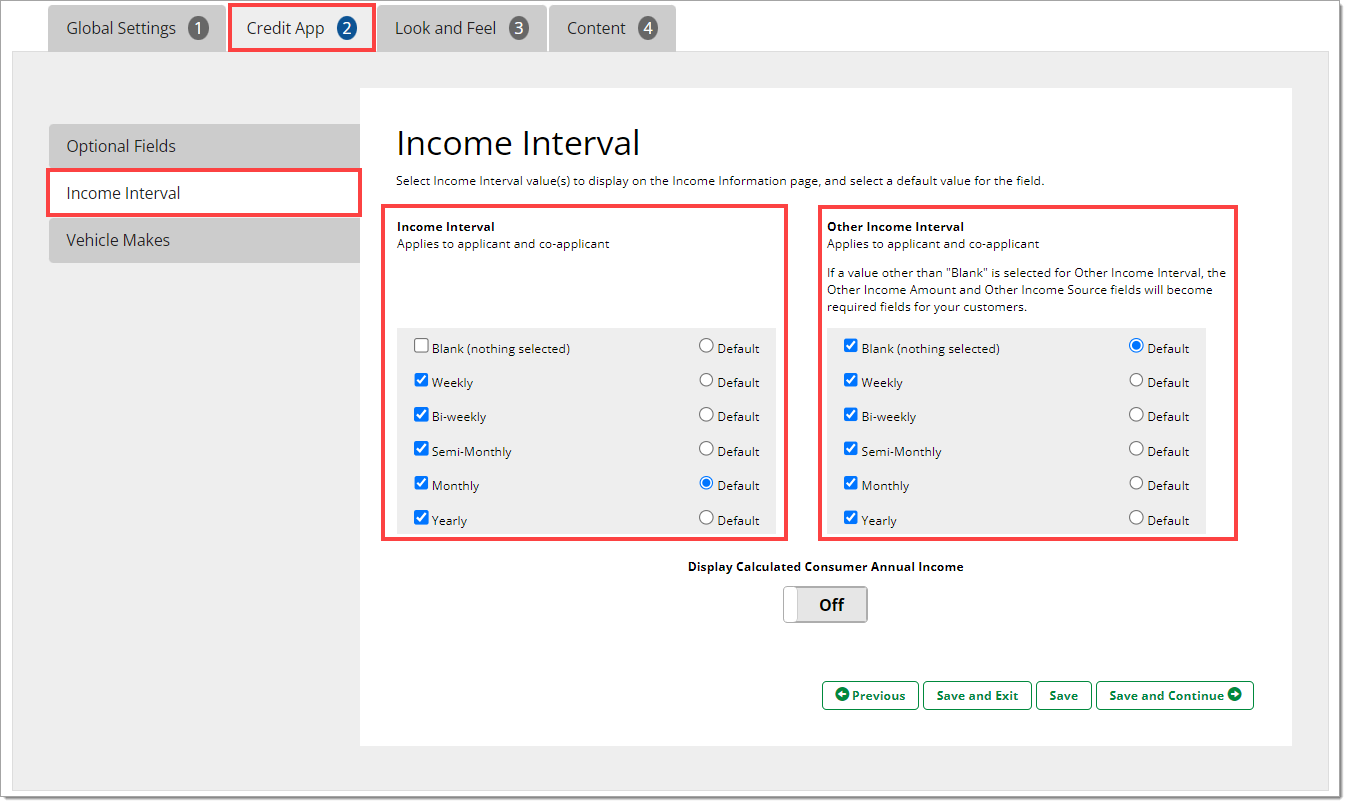Image resolution: width=1347 pixels, height=804 pixels.
Task: Open the Global Settings tab
Action: tap(137, 28)
